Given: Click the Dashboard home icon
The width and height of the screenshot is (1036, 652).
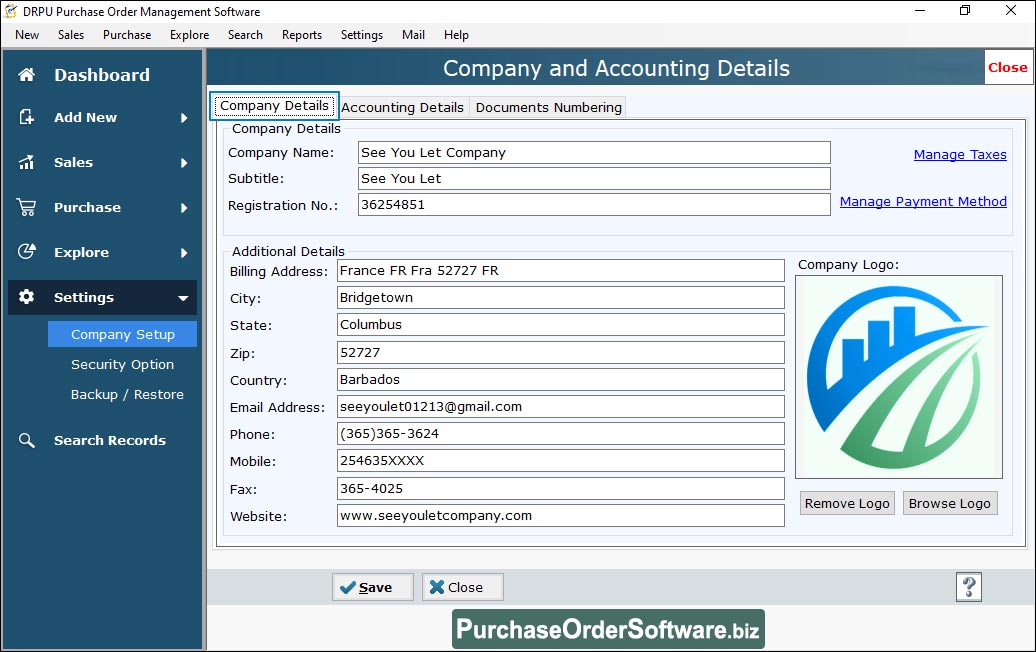Looking at the screenshot, I should [26, 75].
